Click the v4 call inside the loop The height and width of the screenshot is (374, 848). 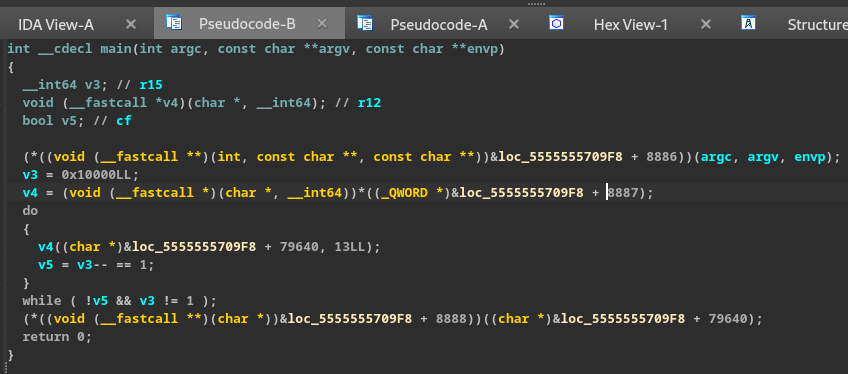pyautogui.click(x=46, y=246)
